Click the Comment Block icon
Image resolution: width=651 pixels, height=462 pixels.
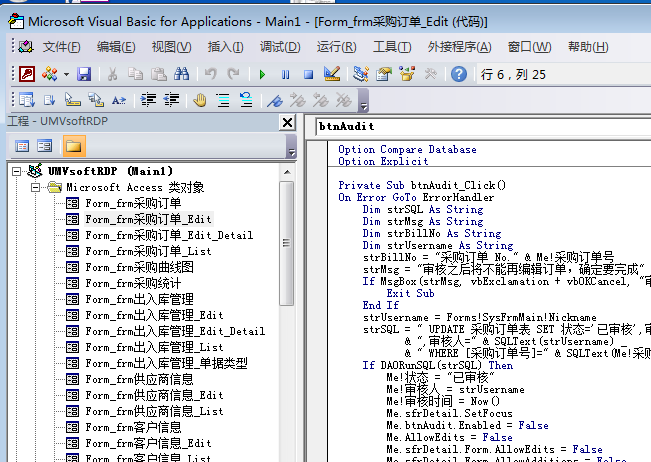coord(223,100)
